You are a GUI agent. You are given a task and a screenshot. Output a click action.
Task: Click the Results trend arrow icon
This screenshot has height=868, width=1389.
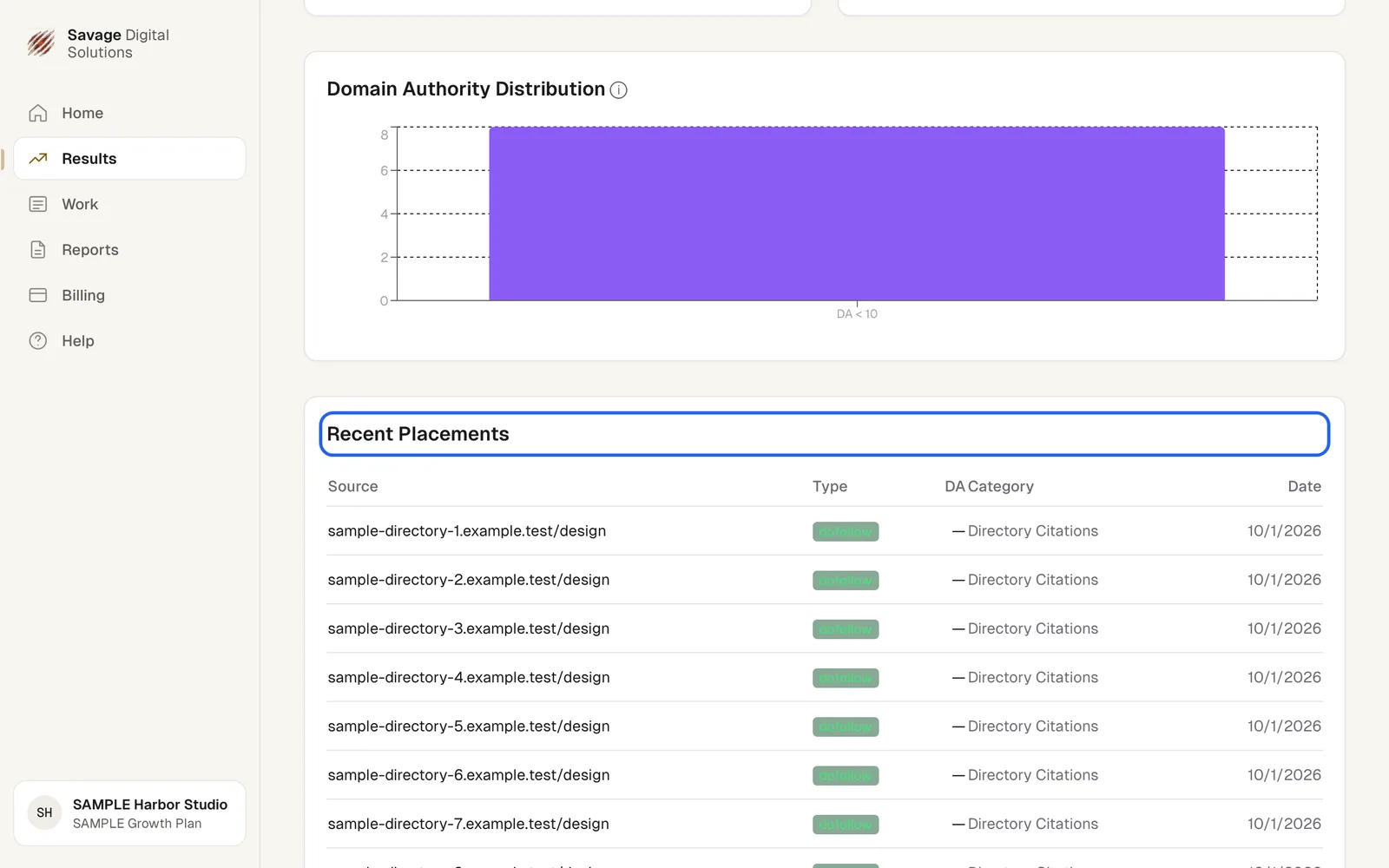38,159
